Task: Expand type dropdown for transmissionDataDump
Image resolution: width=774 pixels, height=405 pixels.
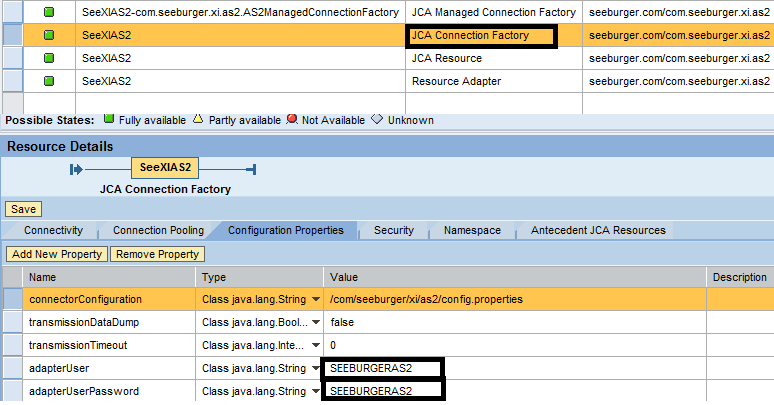Action: click(316, 323)
